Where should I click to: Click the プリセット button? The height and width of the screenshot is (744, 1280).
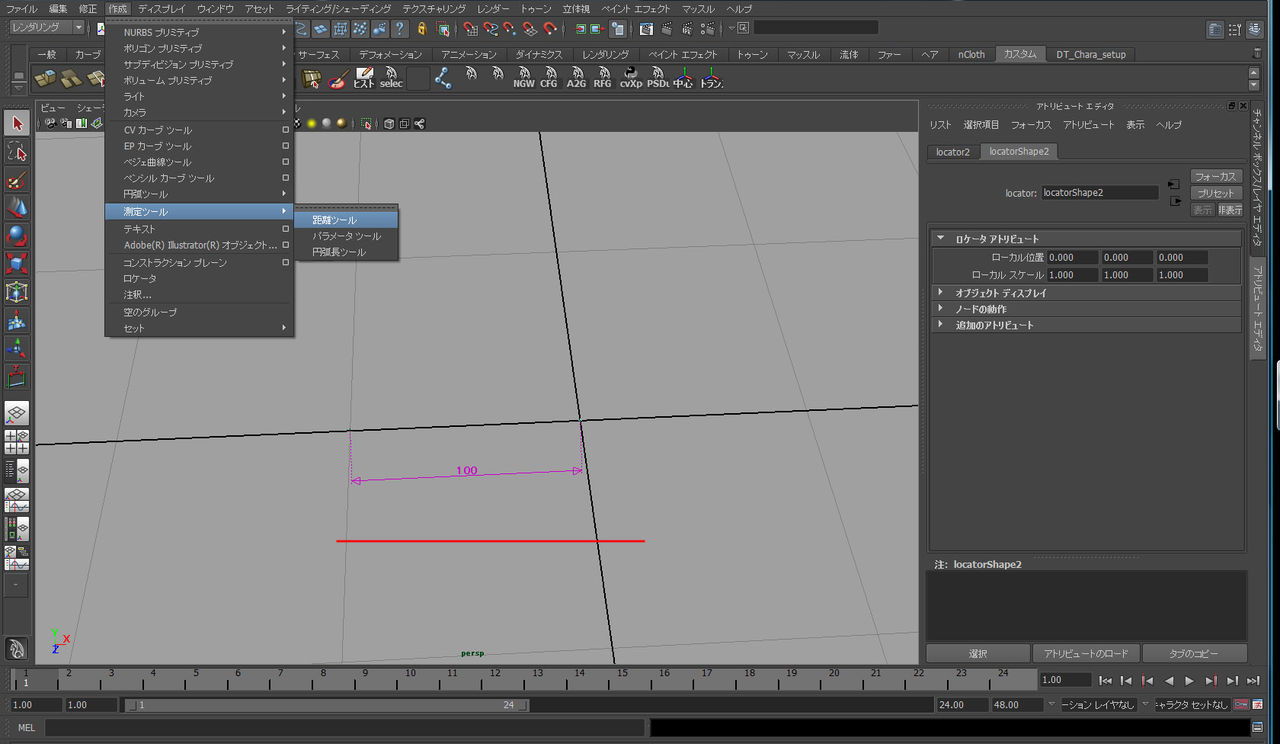tap(1216, 193)
